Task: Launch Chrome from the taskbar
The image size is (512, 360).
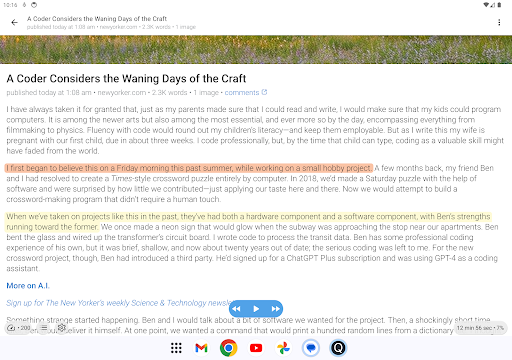Action: click(x=229, y=348)
